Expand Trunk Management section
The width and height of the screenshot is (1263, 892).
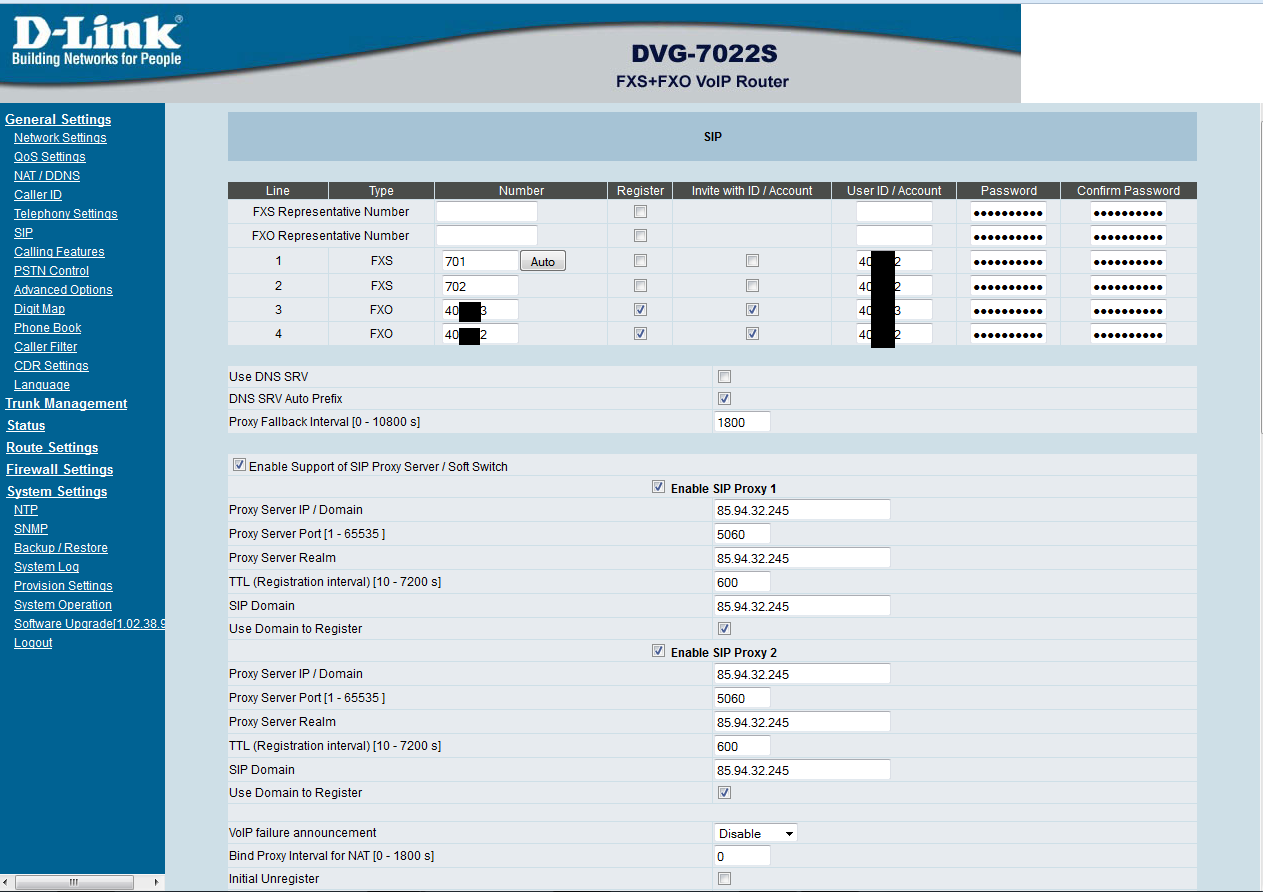coord(66,404)
